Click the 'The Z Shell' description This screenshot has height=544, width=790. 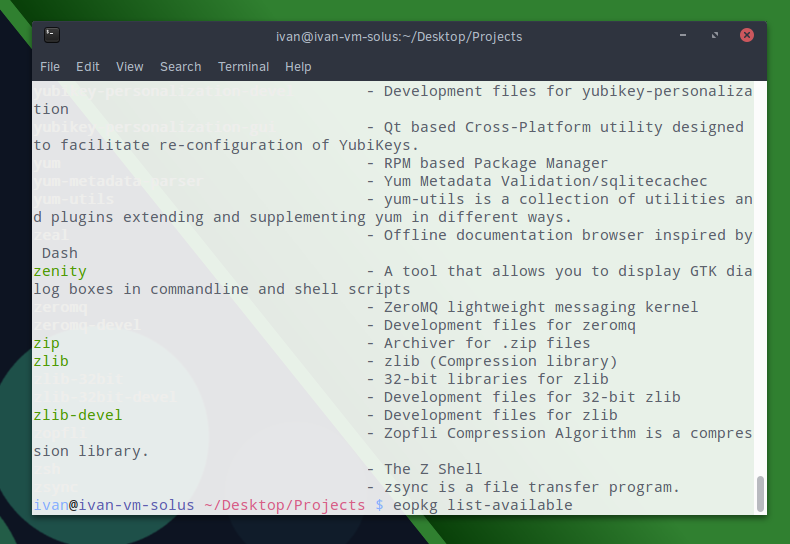coord(433,469)
